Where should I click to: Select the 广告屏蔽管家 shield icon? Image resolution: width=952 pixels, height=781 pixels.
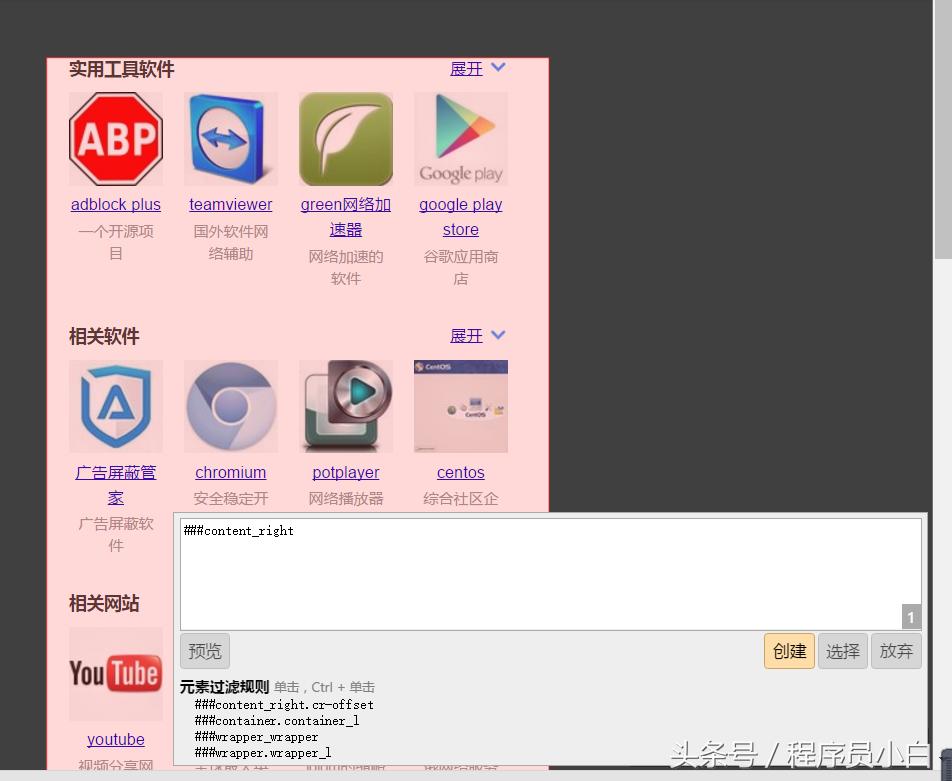tap(115, 406)
